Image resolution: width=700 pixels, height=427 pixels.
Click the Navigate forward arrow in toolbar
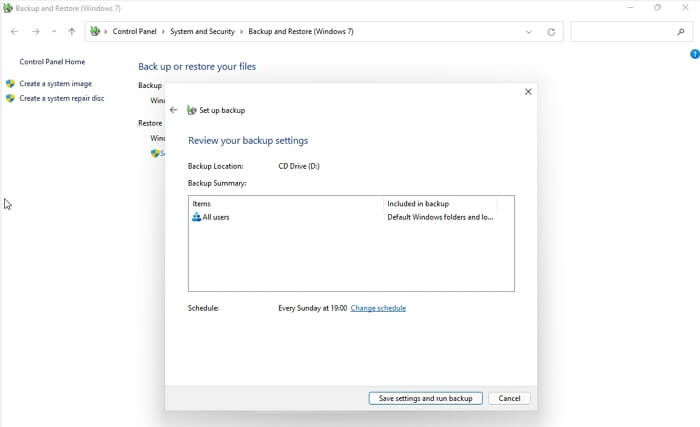click(35, 32)
